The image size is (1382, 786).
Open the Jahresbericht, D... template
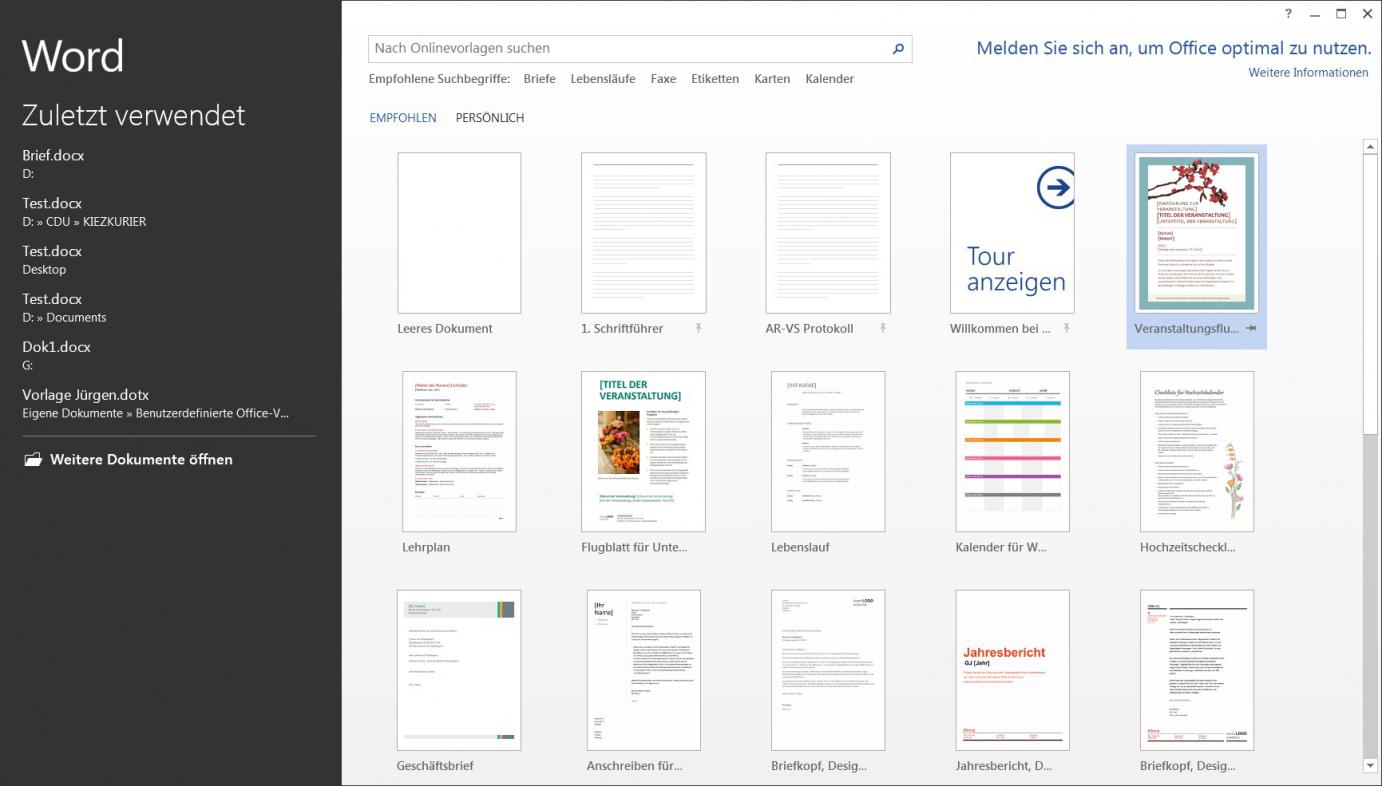point(1012,670)
